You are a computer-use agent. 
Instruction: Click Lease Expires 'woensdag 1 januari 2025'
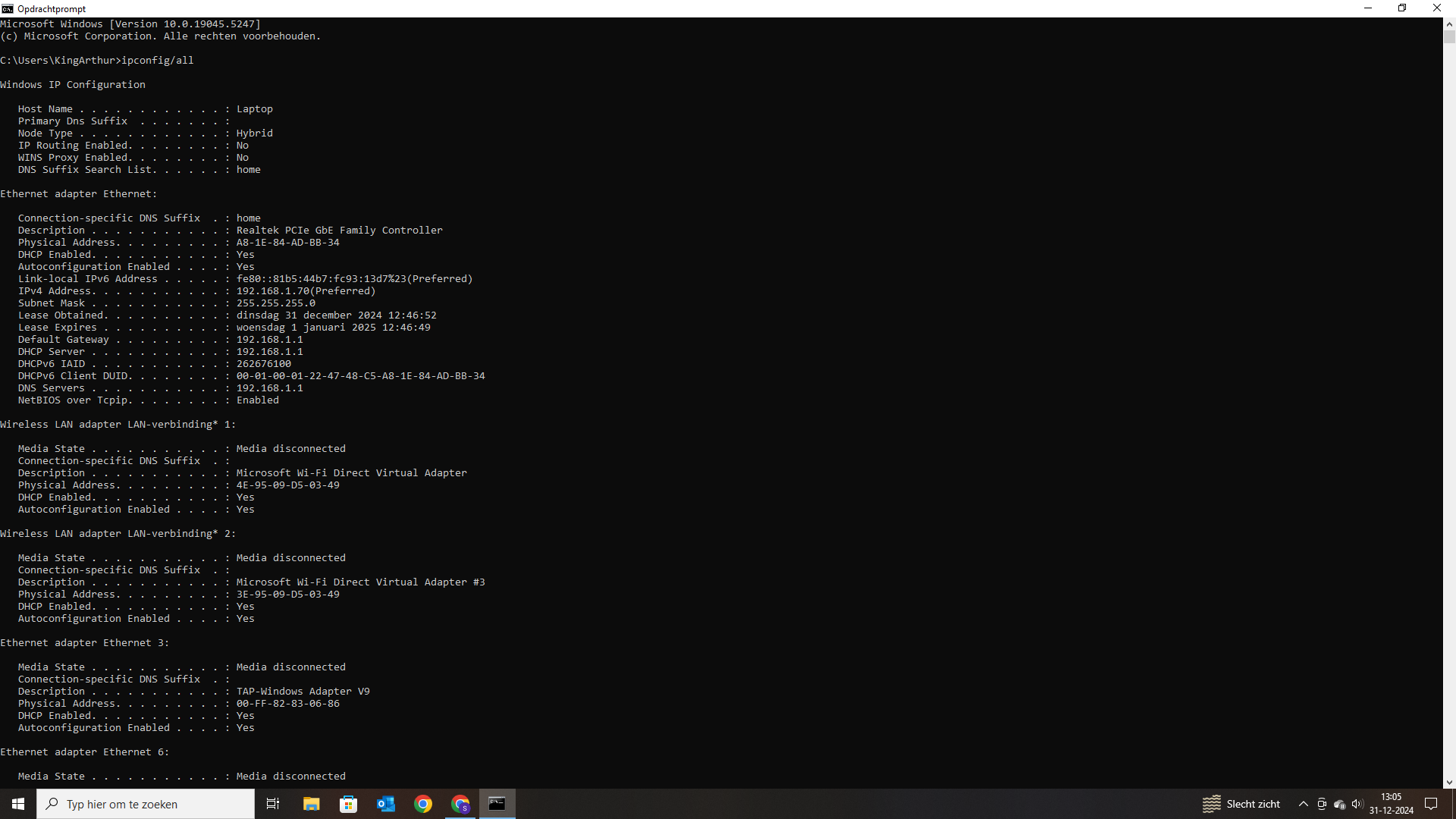(x=306, y=327)
